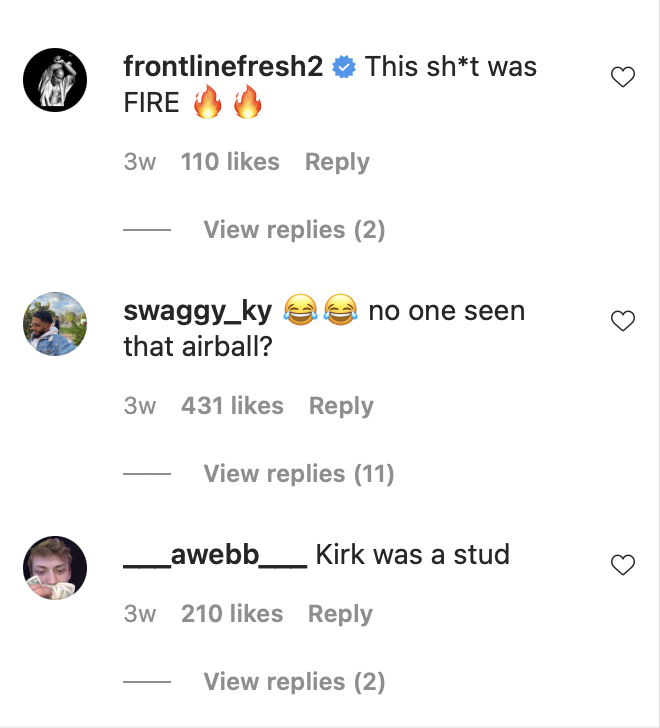Expand View replies (2) under frontlinefresh2
Viewport: 660px width, 728px height.
click(294, 230)
